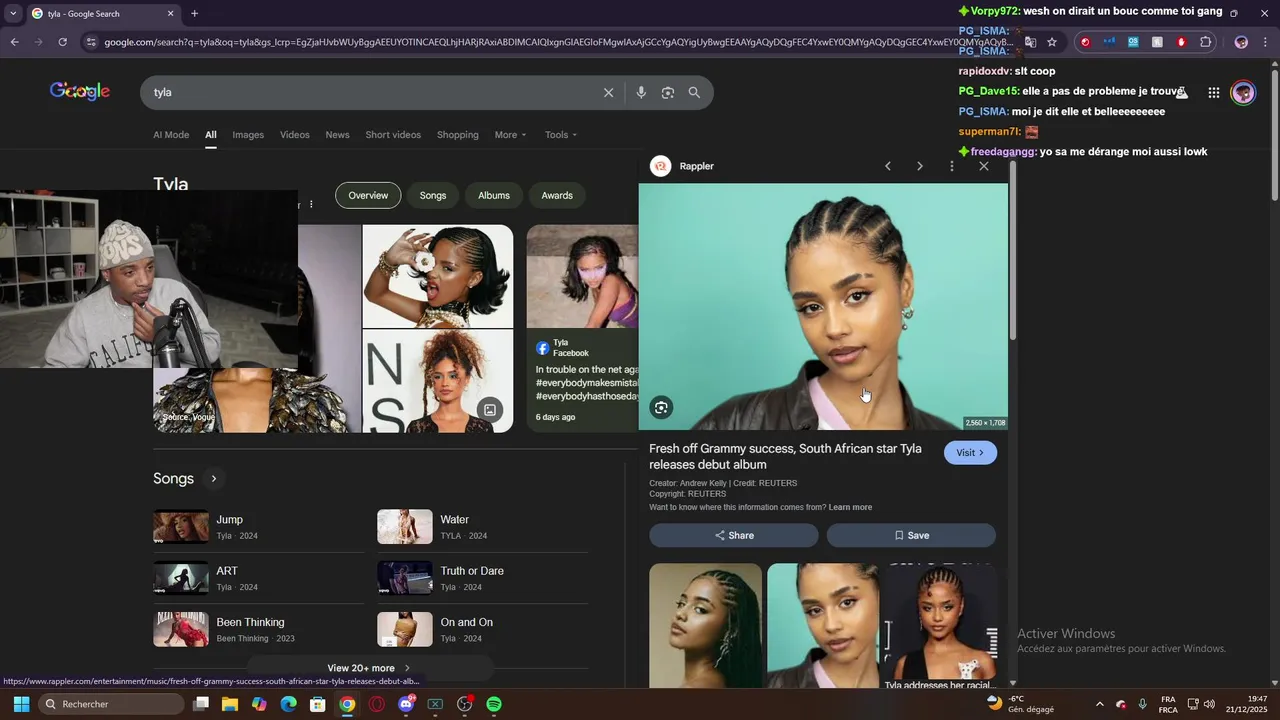Open the song ART
Viewport: 1280px width, 720px height.
click(257, 578)
